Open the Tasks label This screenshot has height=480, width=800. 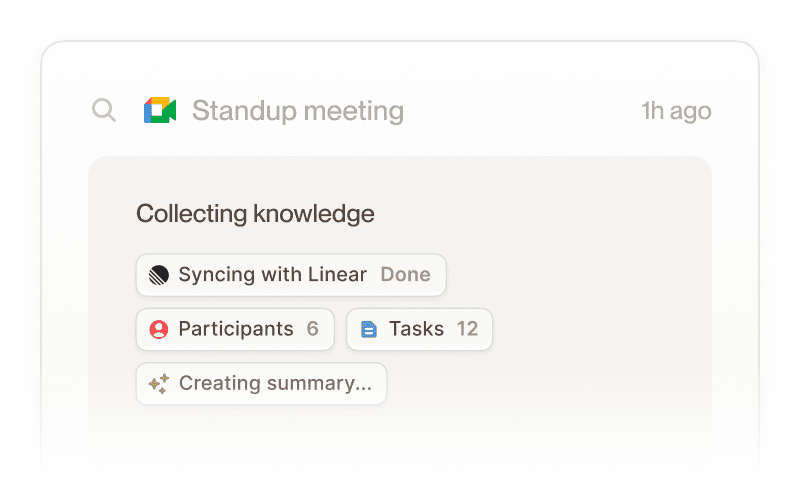[416, 329]
